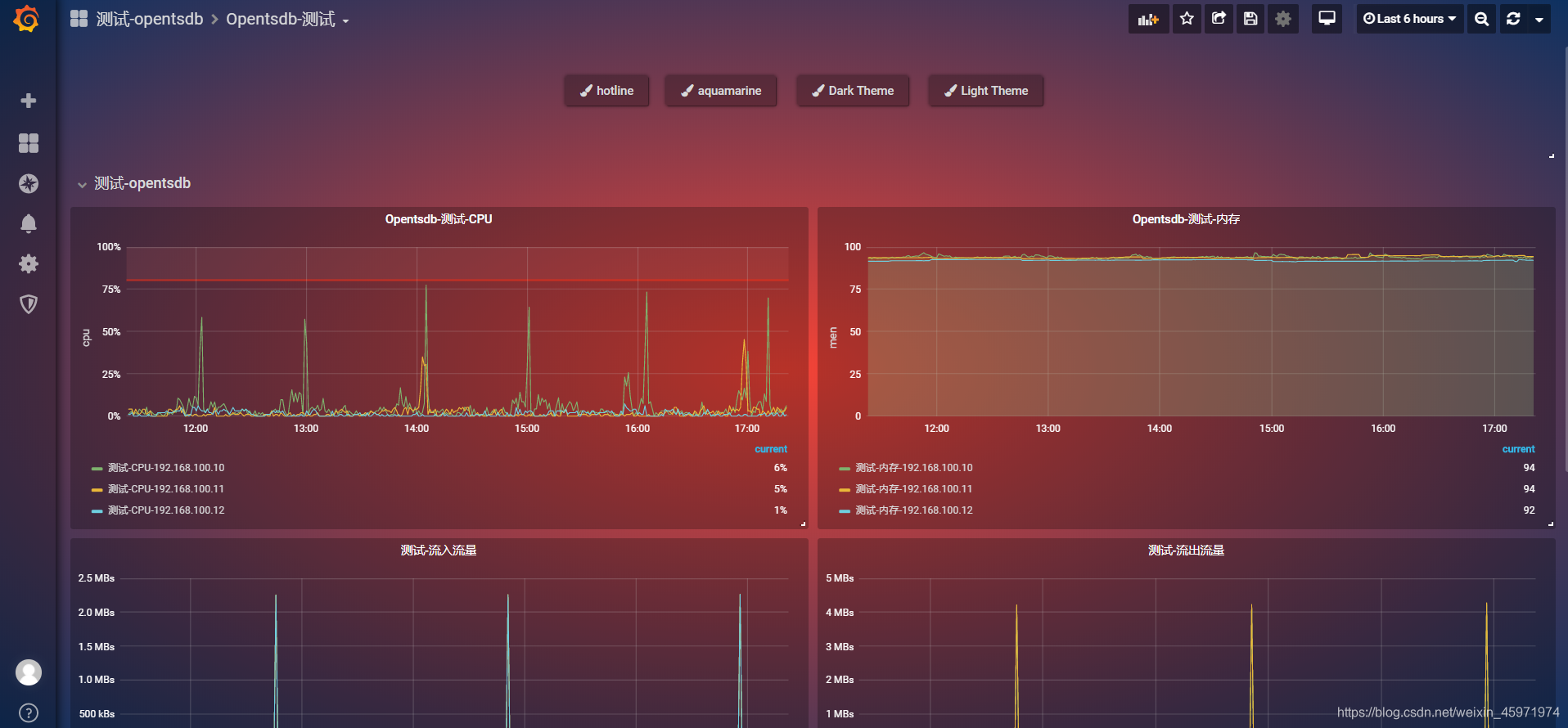Open the Opentsdb-测试 dashboard title dropdown
Image resolution: width=1568 pixels, height=728 pixels.
click(287, 19)
